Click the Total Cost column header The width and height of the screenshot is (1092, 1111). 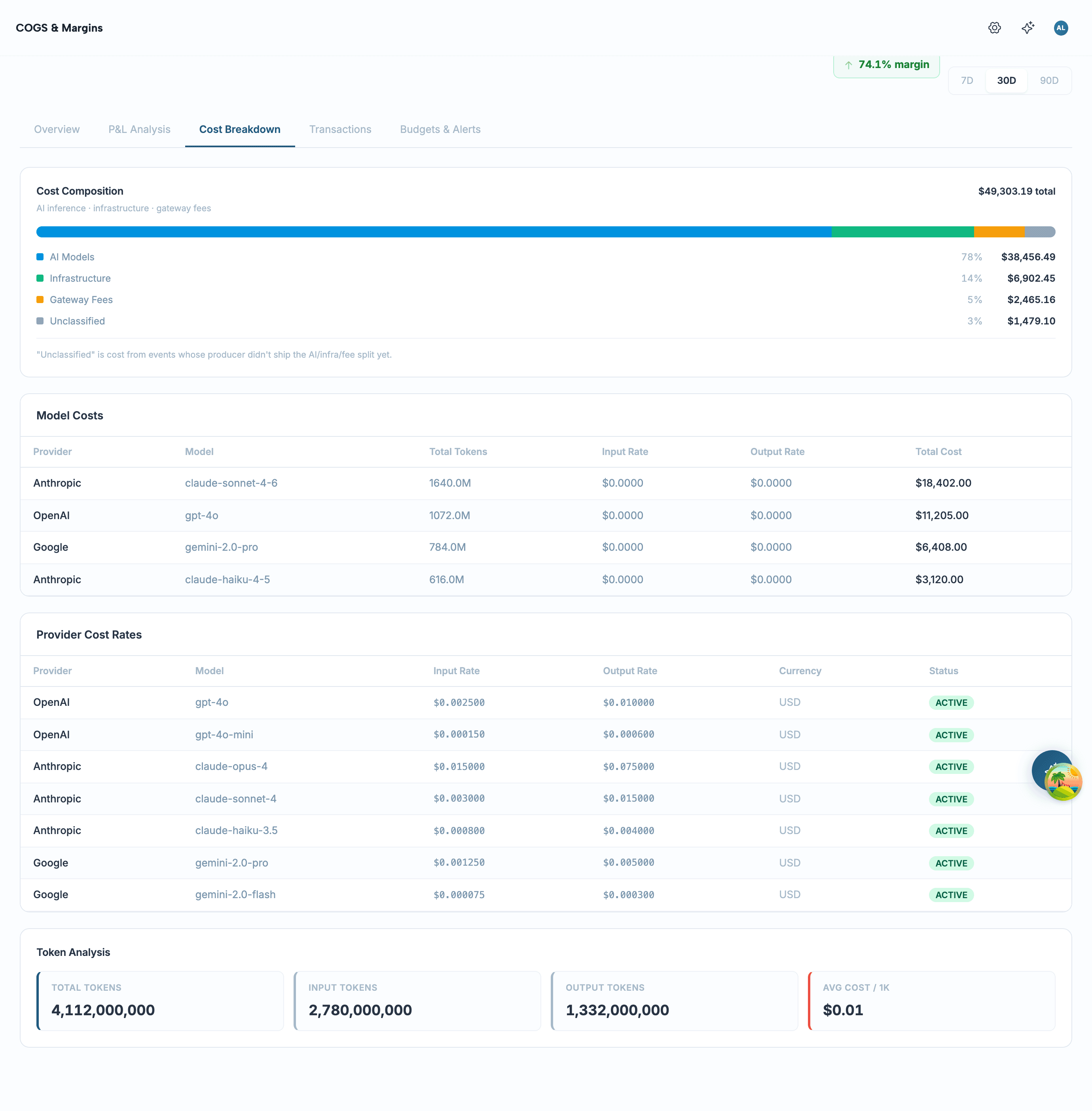tap(938, 452)
